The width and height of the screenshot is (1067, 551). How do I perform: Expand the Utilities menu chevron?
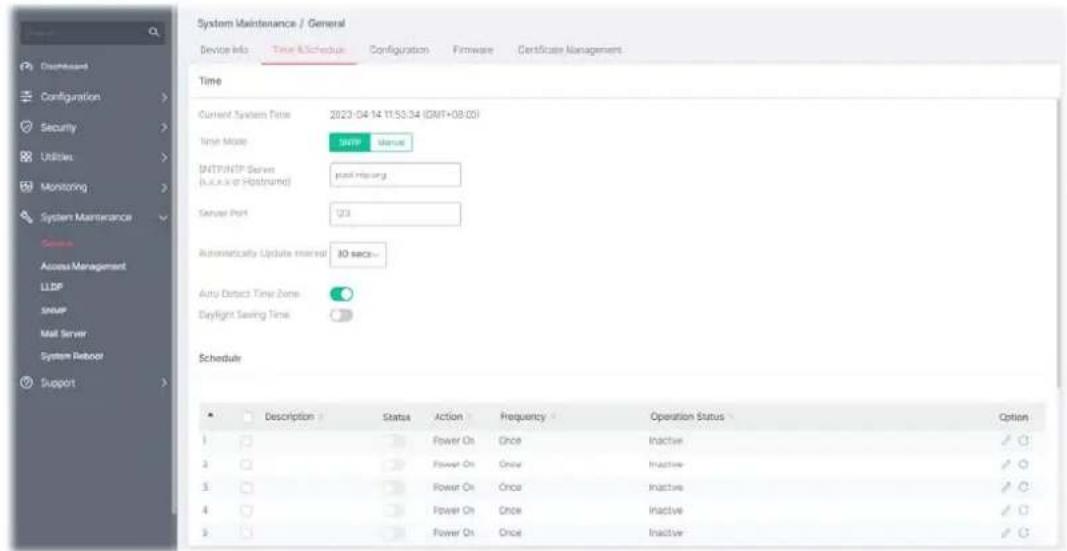coord(164,157)
